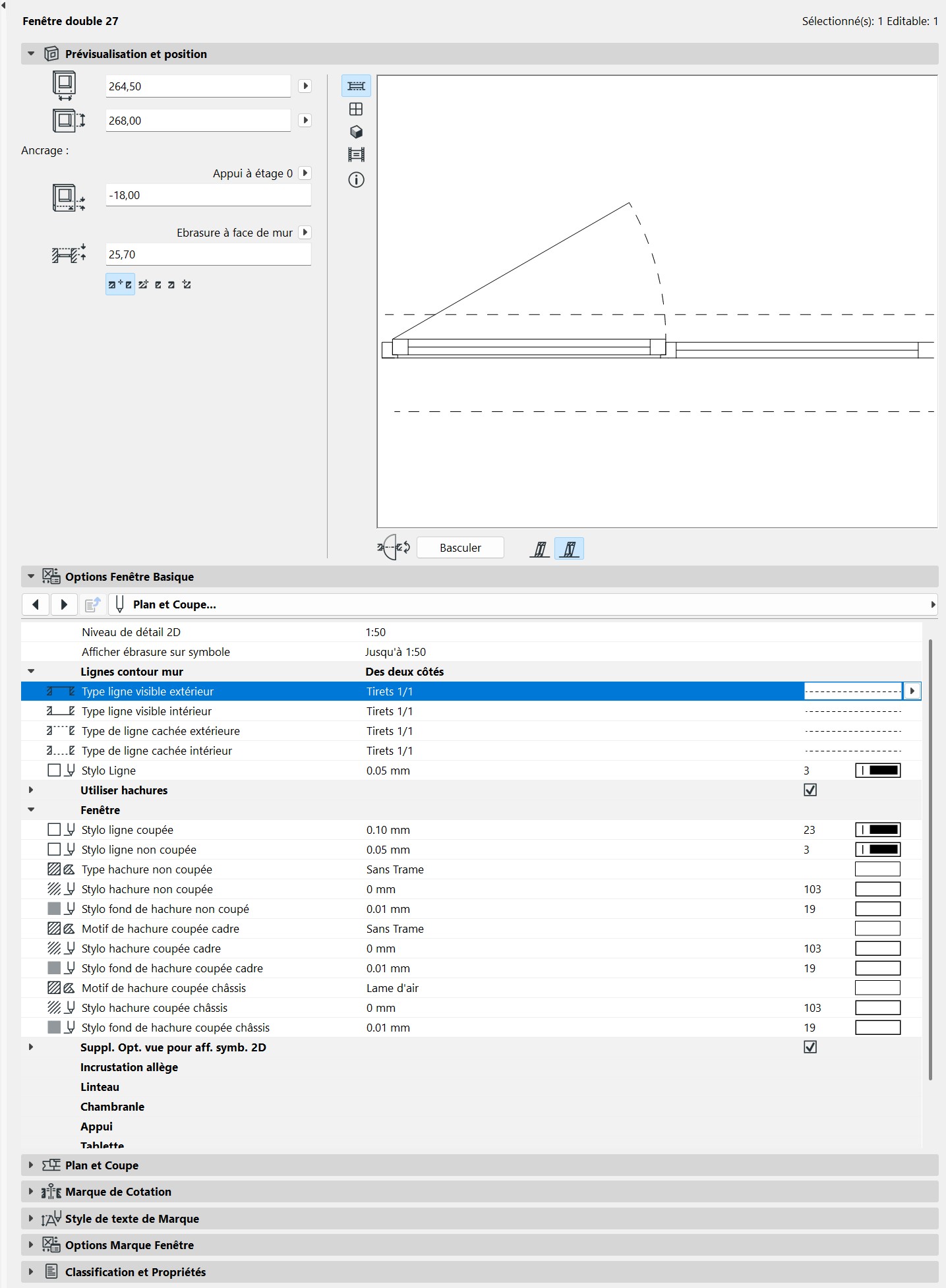Click the sill height field showing -18,00

point(208,195)
